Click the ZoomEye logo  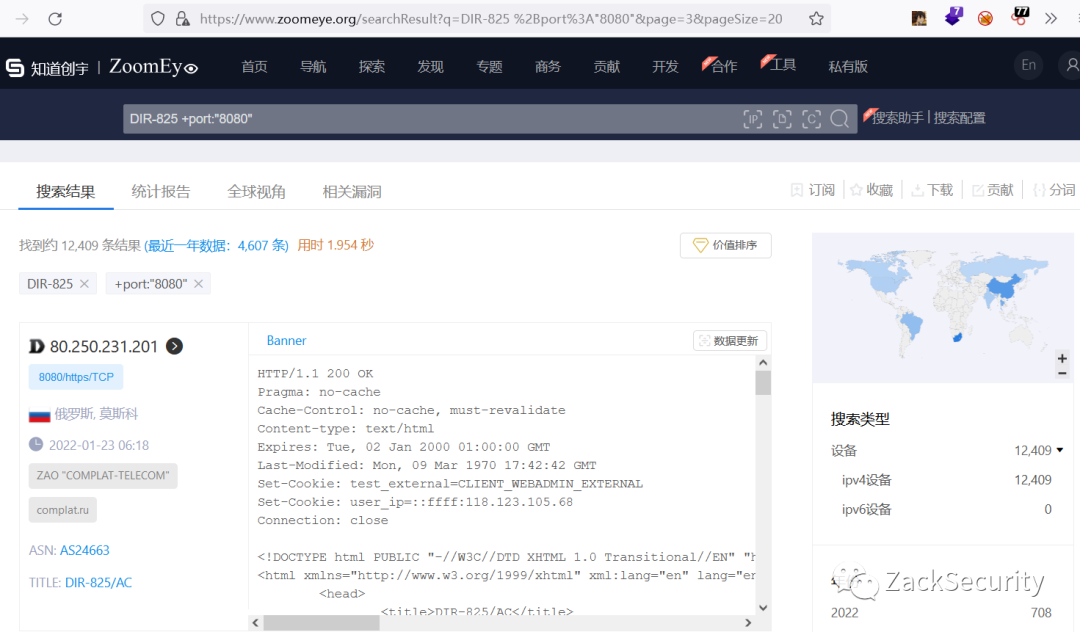(x=153, y=66)
